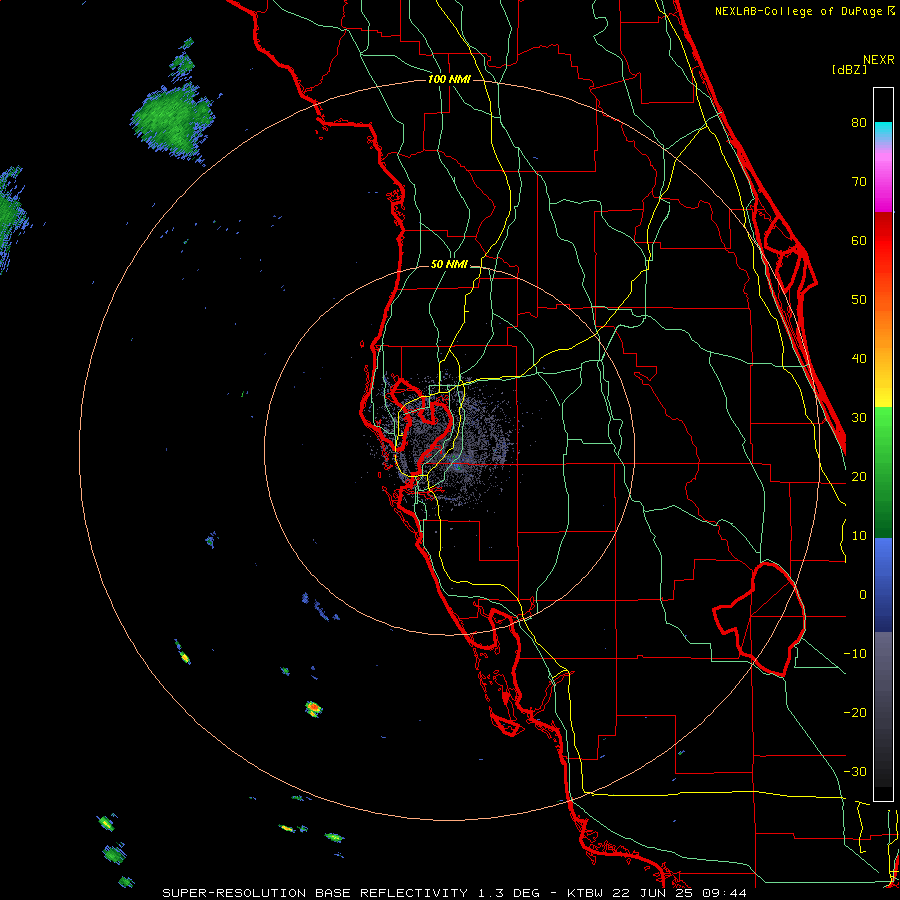The image size is (900, 900).
Task: Click the 10 value on dBZ scale
Action: coord(859,536)
